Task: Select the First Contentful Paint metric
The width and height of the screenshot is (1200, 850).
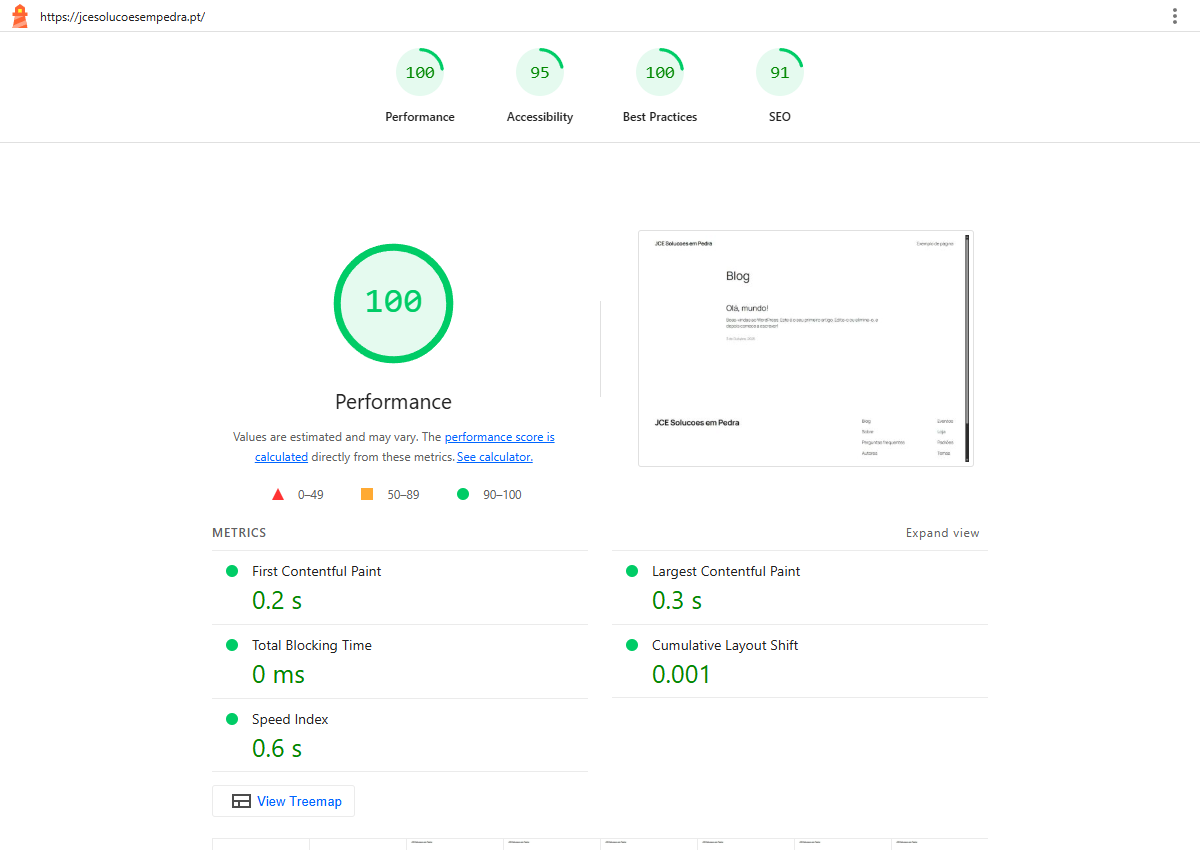Action: 400,588
